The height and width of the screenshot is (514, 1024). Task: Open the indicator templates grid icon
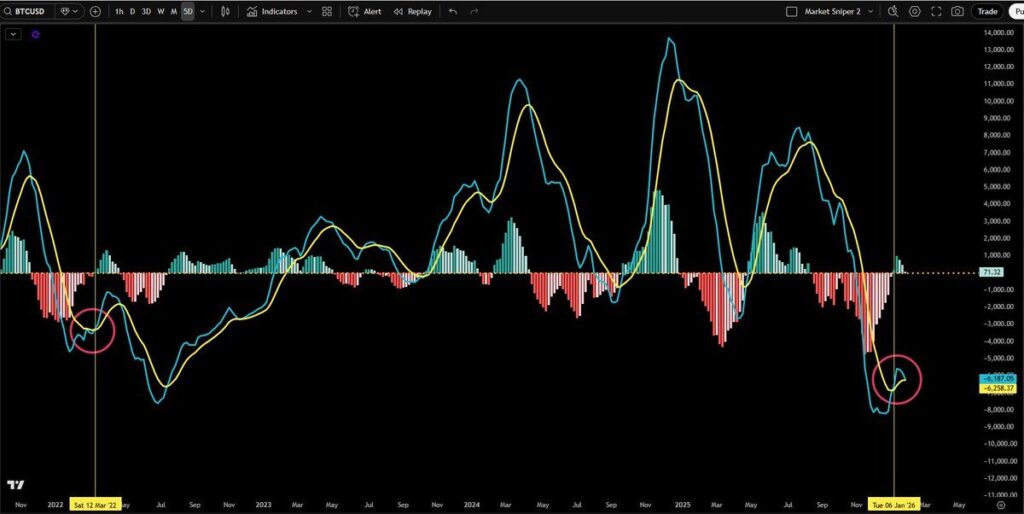pyautogui.click(x=326, y=11)
